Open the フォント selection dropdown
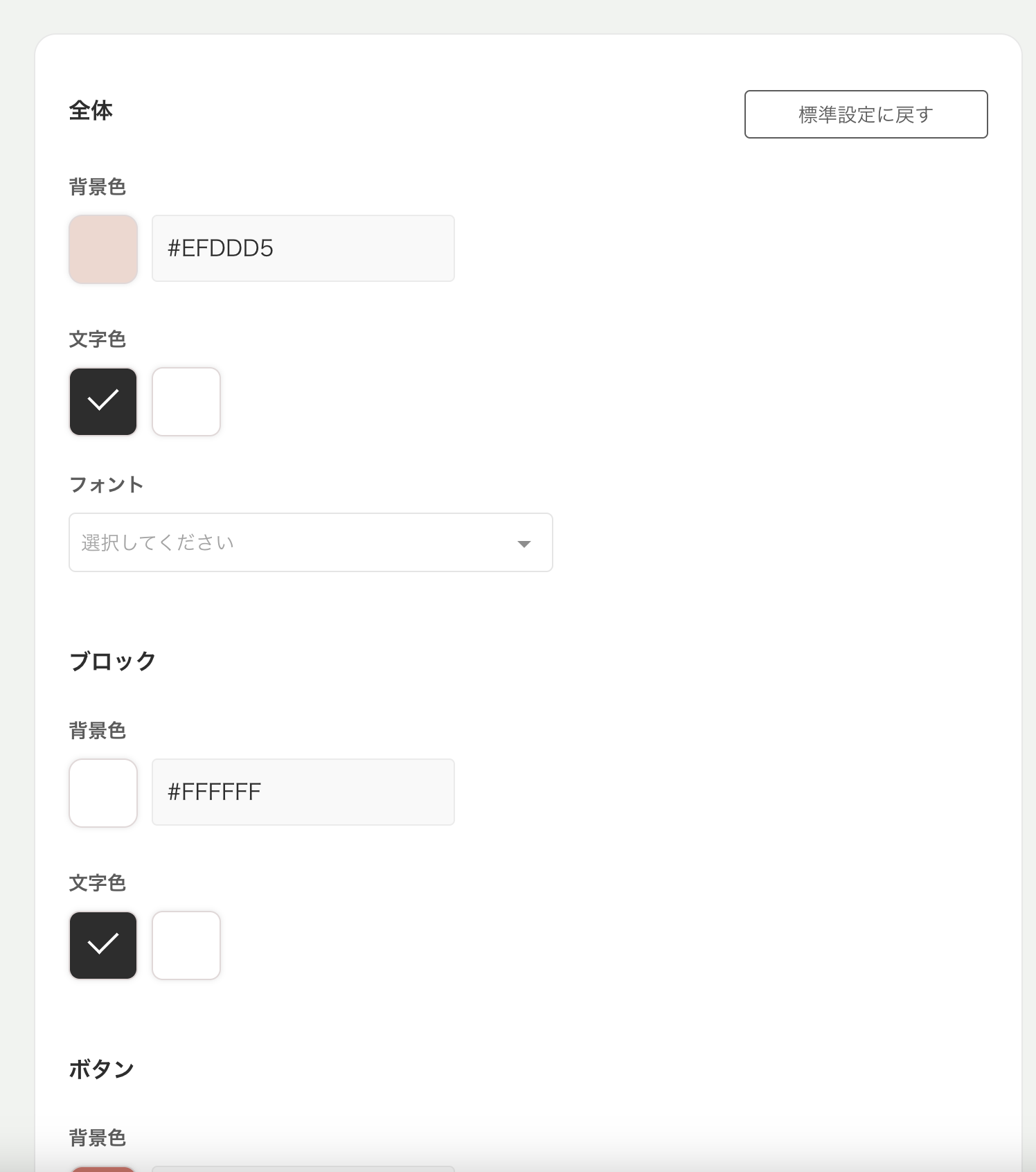The image size is (1036, 1172). coord(310,542)
